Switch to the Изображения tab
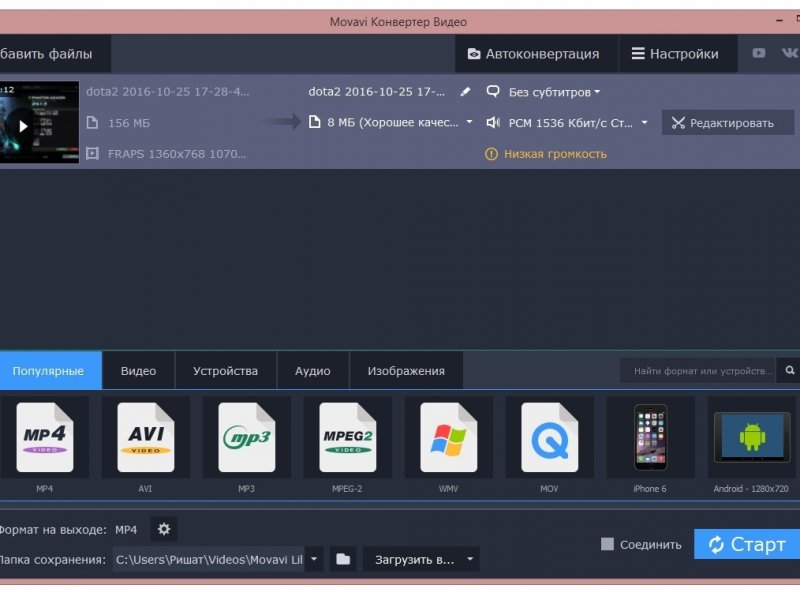Viewport: 800px width, 600px height. click(x=406, y=370)
